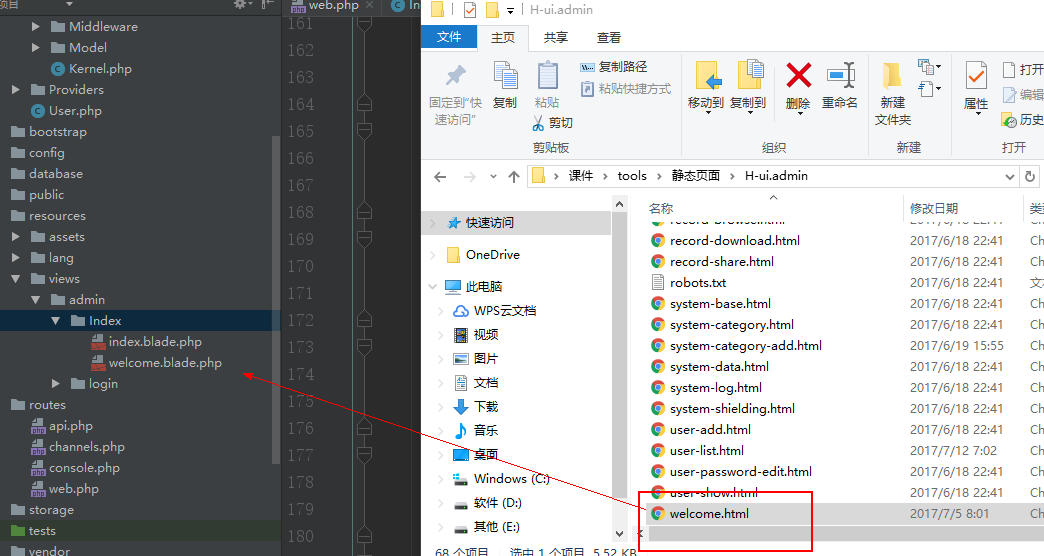Viewport: 1044px width, 556px height.
Task: Click the Rename (重命名) ribbon icon
Action: 840,76
